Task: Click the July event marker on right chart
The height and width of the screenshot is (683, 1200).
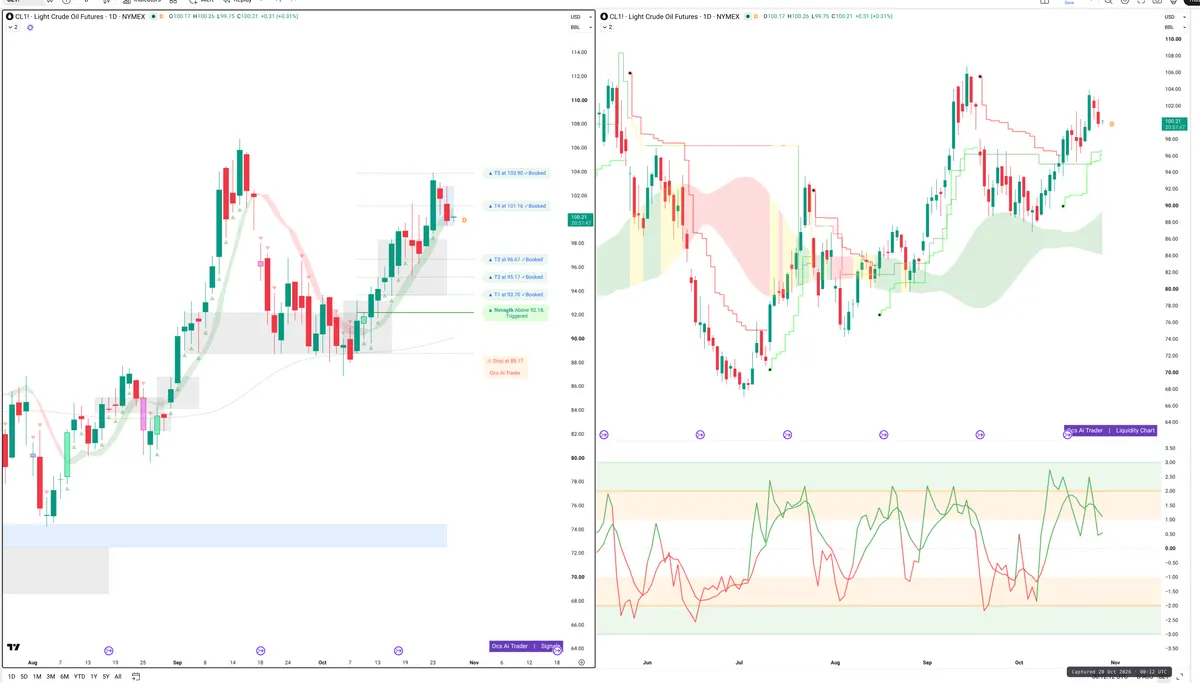Action: (x=788, y=435)
